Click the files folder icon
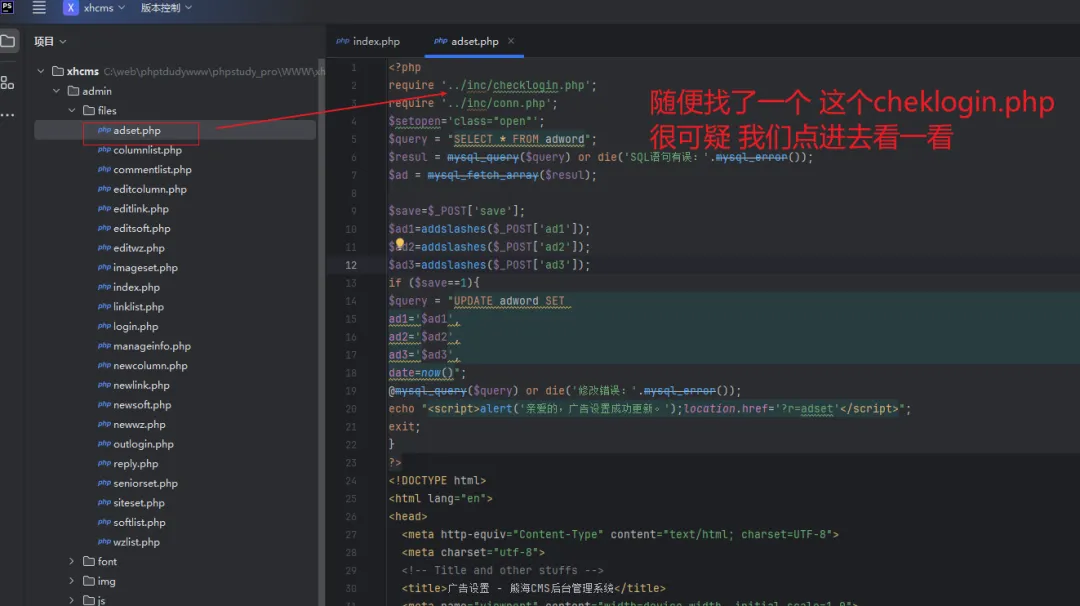This screenshot has height=606, width=1080. (x=89, y=110)
